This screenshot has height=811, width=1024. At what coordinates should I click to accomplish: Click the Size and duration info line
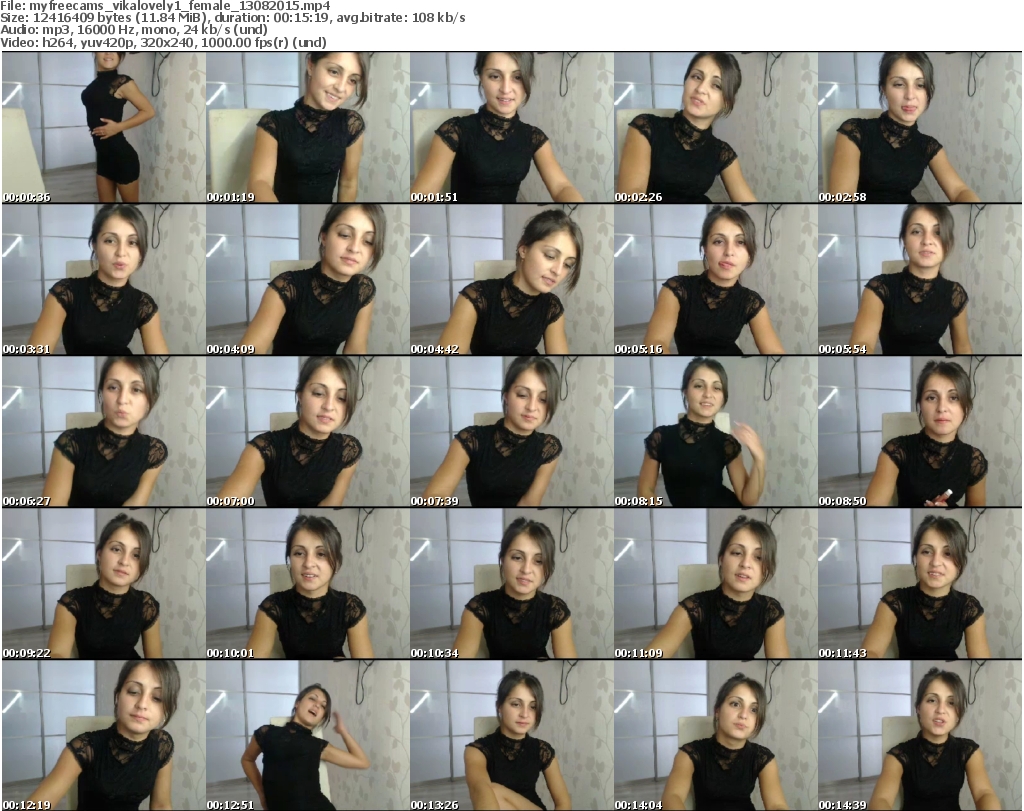coord(232,18)
